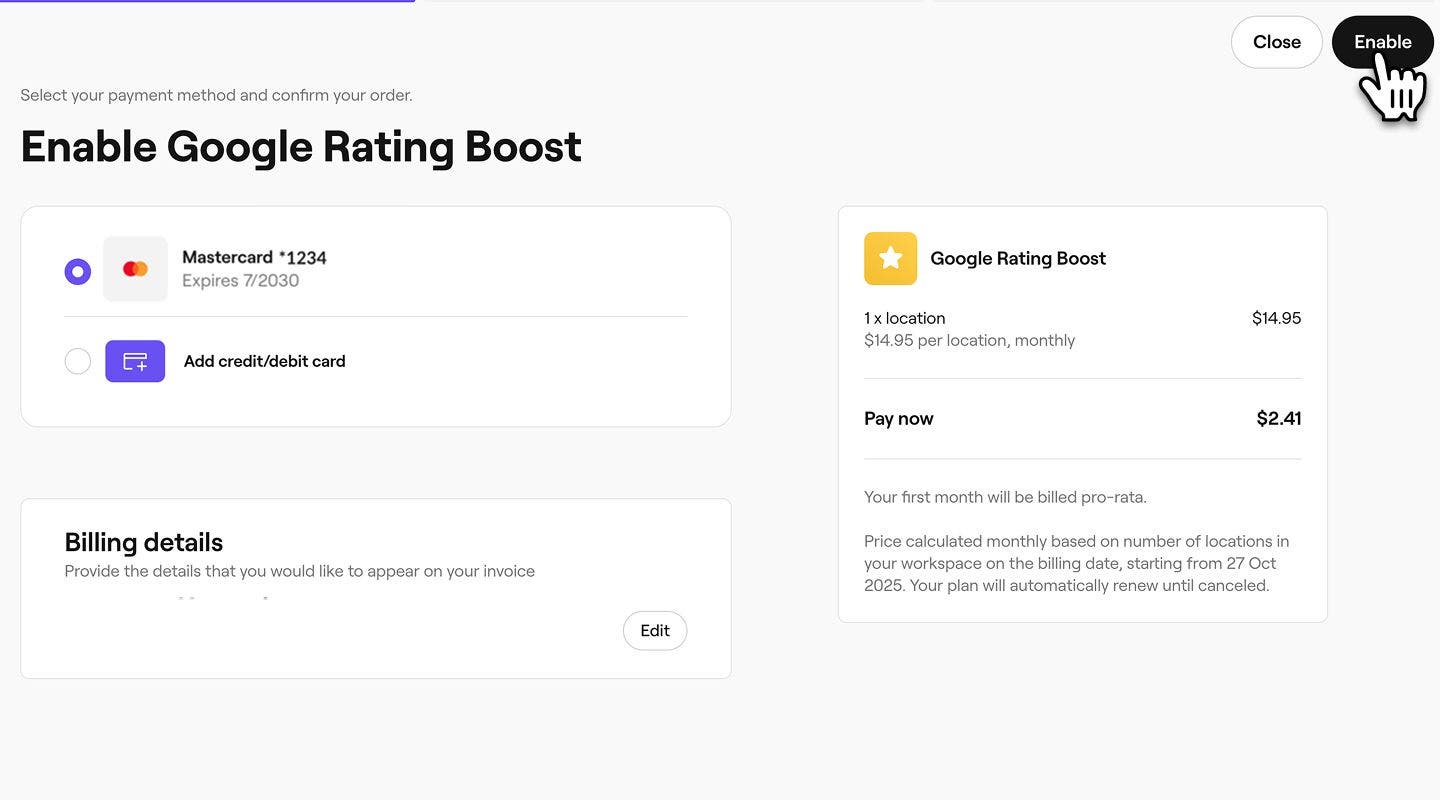
Task: Select the Mastercard *1234 radio button
Action: pyautogui.click(x=78, y=271)
